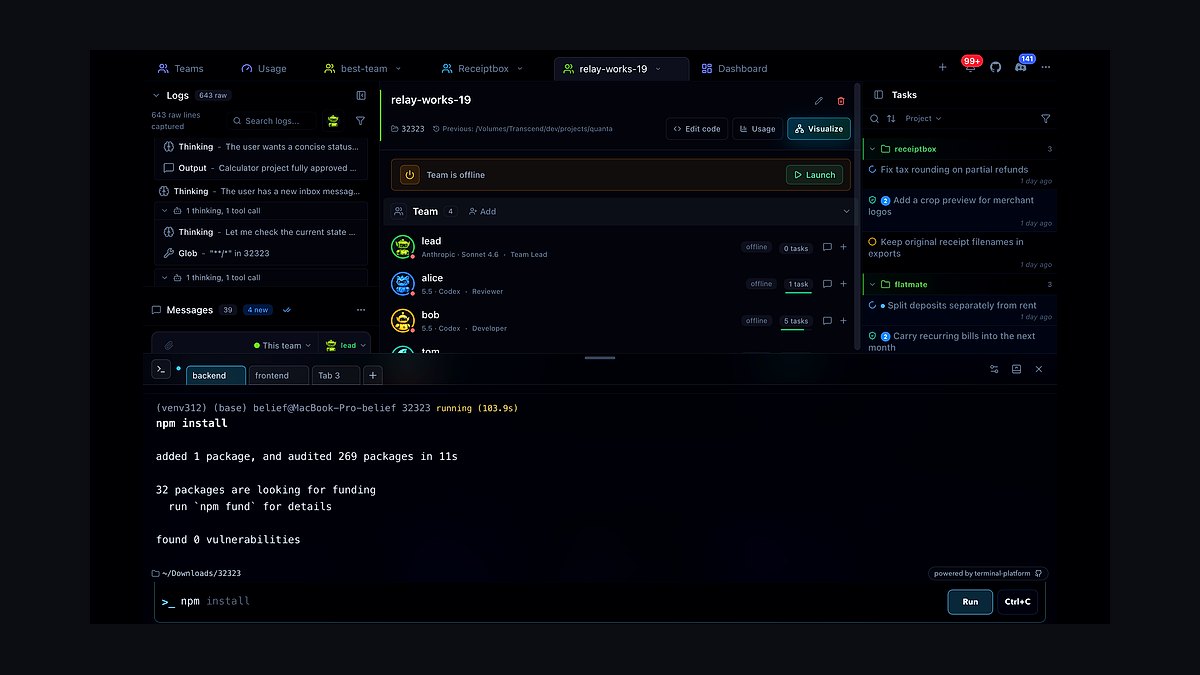Expand first '1 thinking, 1 tool call' group

[263, 211]
